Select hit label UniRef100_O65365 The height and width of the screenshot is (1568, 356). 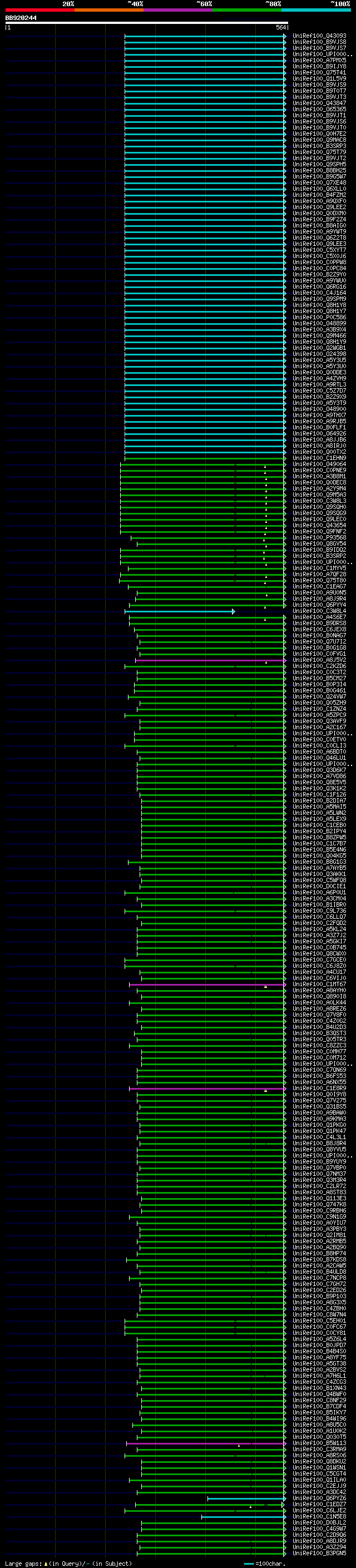(x=319, y=109)
